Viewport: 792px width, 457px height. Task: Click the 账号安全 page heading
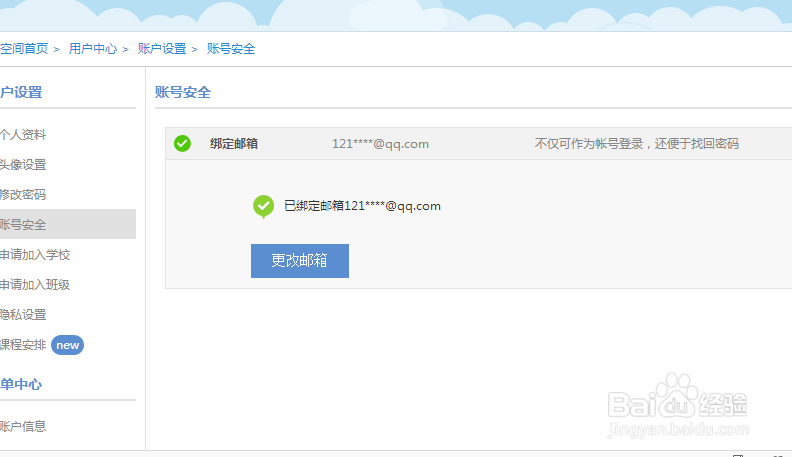183,92
